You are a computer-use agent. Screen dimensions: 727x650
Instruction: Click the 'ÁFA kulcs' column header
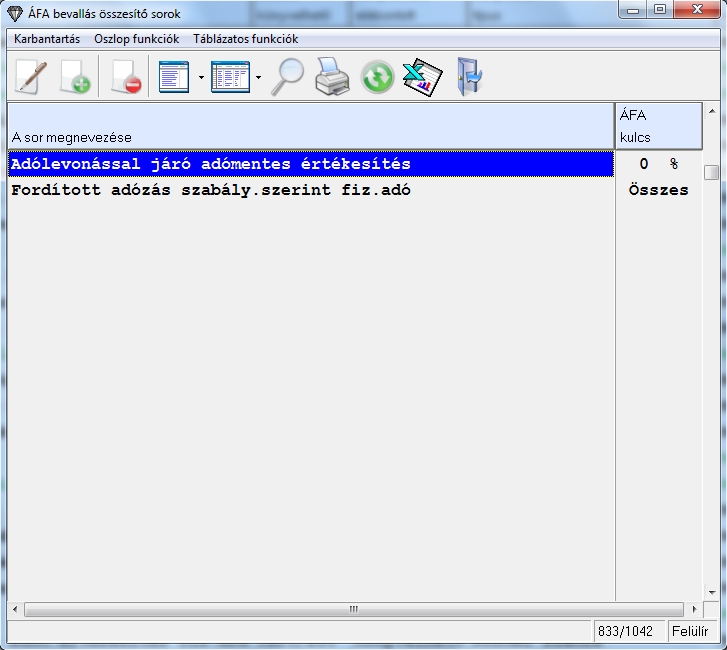(657, 126)
